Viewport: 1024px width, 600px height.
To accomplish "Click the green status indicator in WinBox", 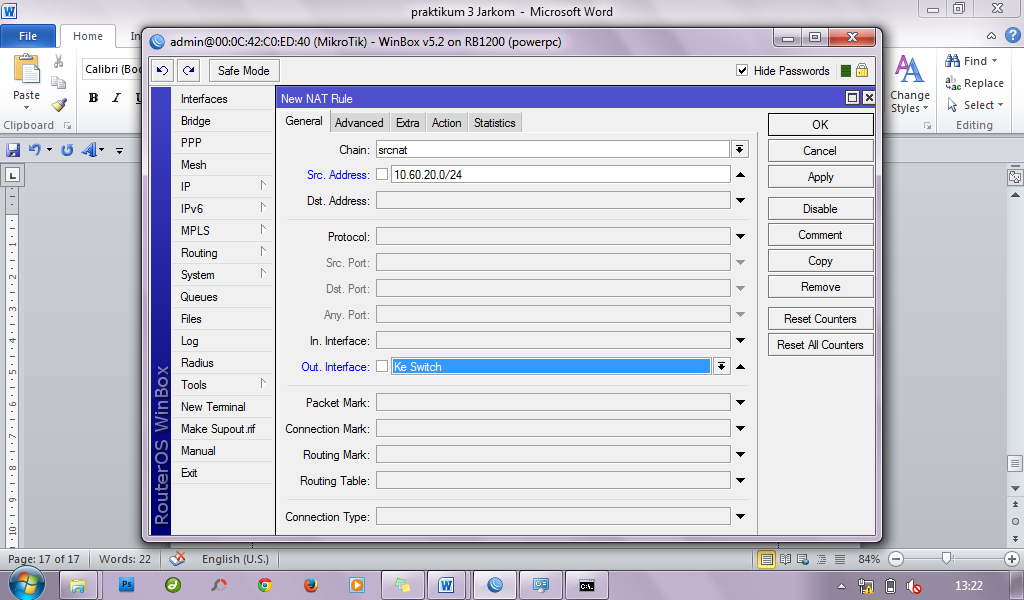I will (846, 71).
